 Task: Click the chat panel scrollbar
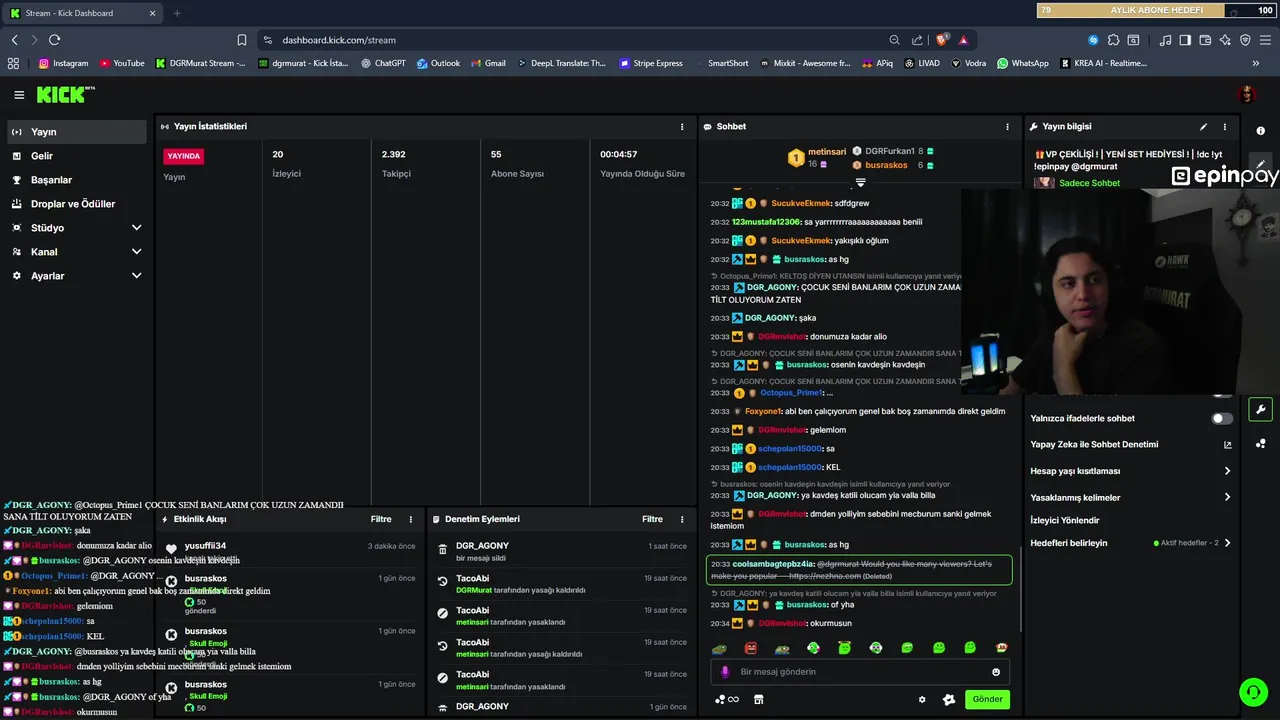[x=1019, y=589]
